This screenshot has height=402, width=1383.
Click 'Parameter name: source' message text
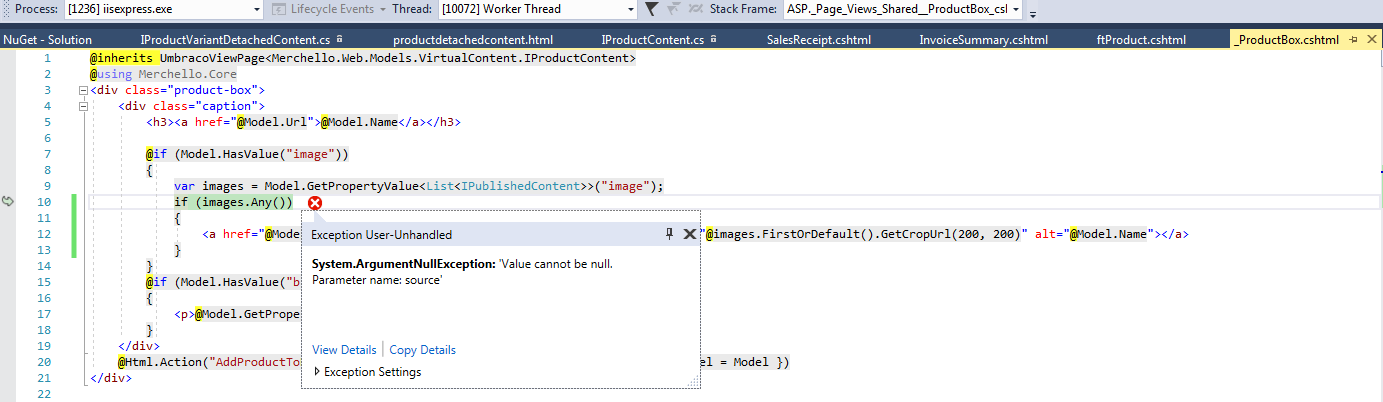(377, 280)
